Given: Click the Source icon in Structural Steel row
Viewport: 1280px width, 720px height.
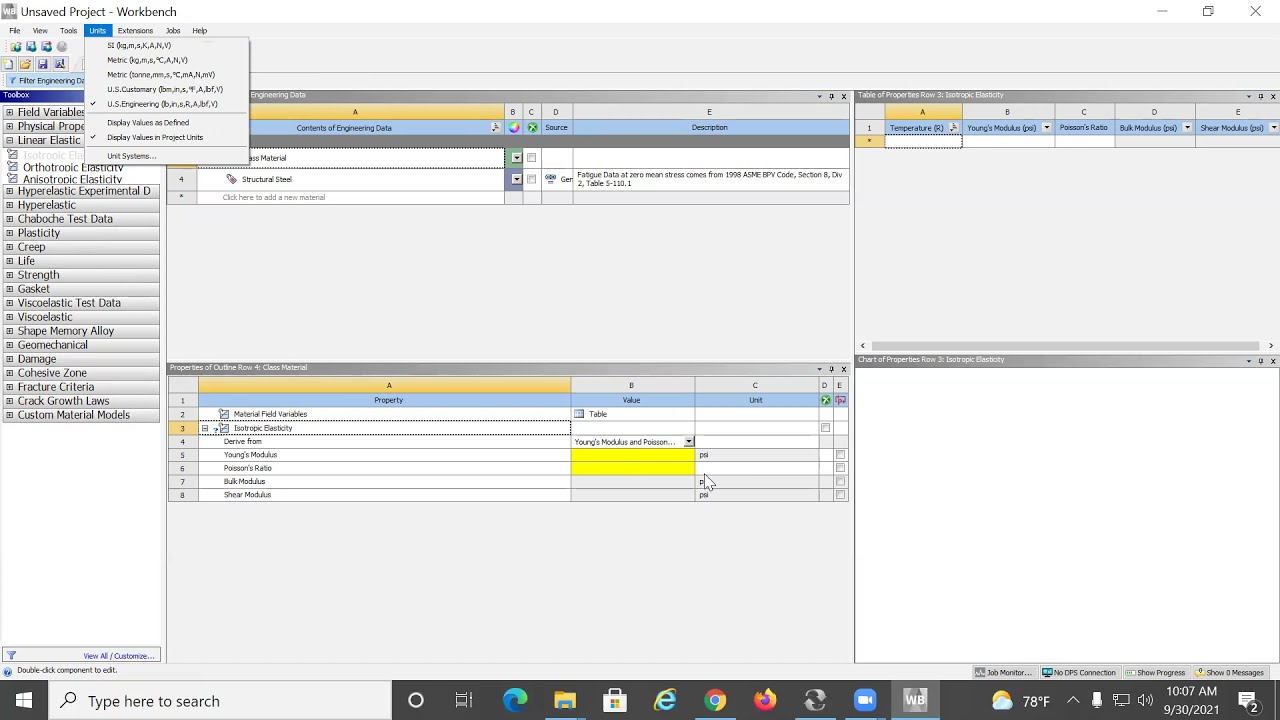Looking at the screenshot, I should [551, 179].
